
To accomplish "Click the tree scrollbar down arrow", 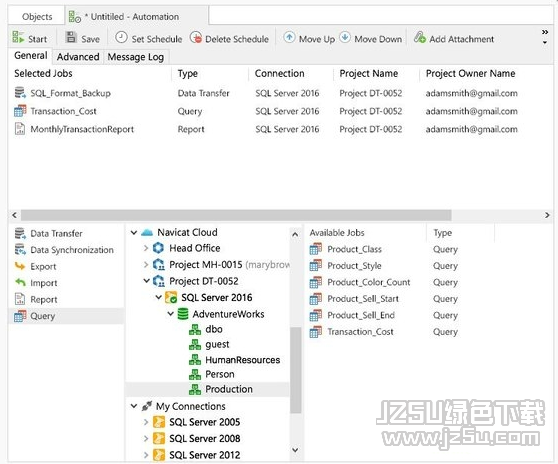I will [x=295, y=450].
